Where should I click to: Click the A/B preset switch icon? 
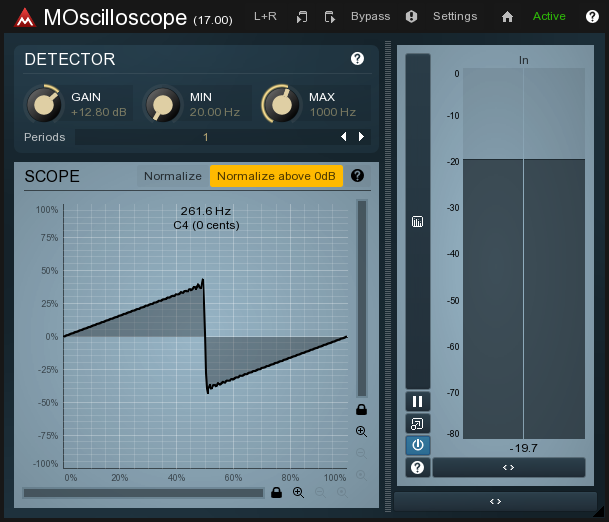pyautogui.click(x=302, y=17)
